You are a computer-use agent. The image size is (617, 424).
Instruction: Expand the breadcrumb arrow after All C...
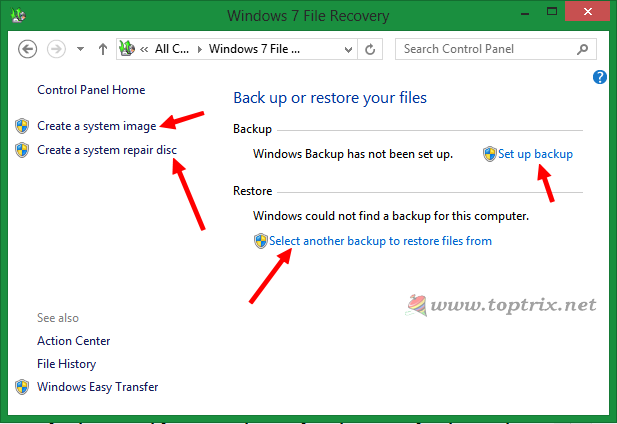point(200,50)
